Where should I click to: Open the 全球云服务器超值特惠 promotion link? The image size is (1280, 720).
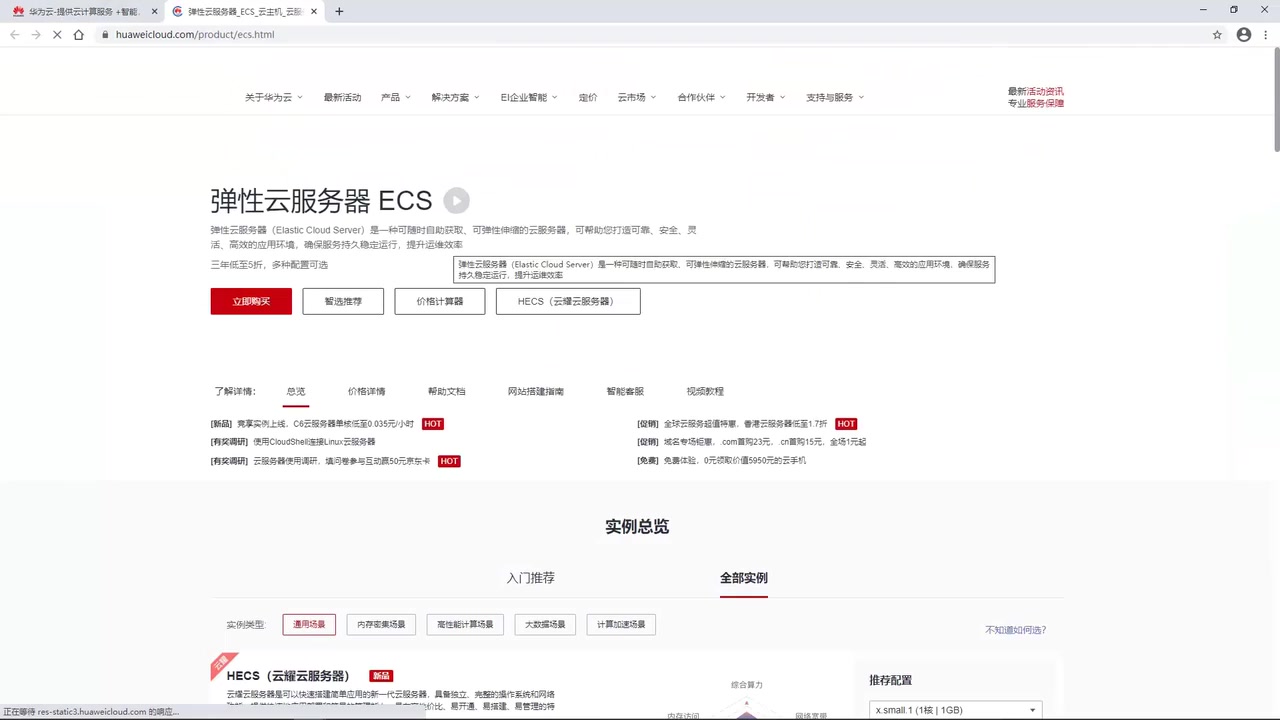tap(745, 424)
